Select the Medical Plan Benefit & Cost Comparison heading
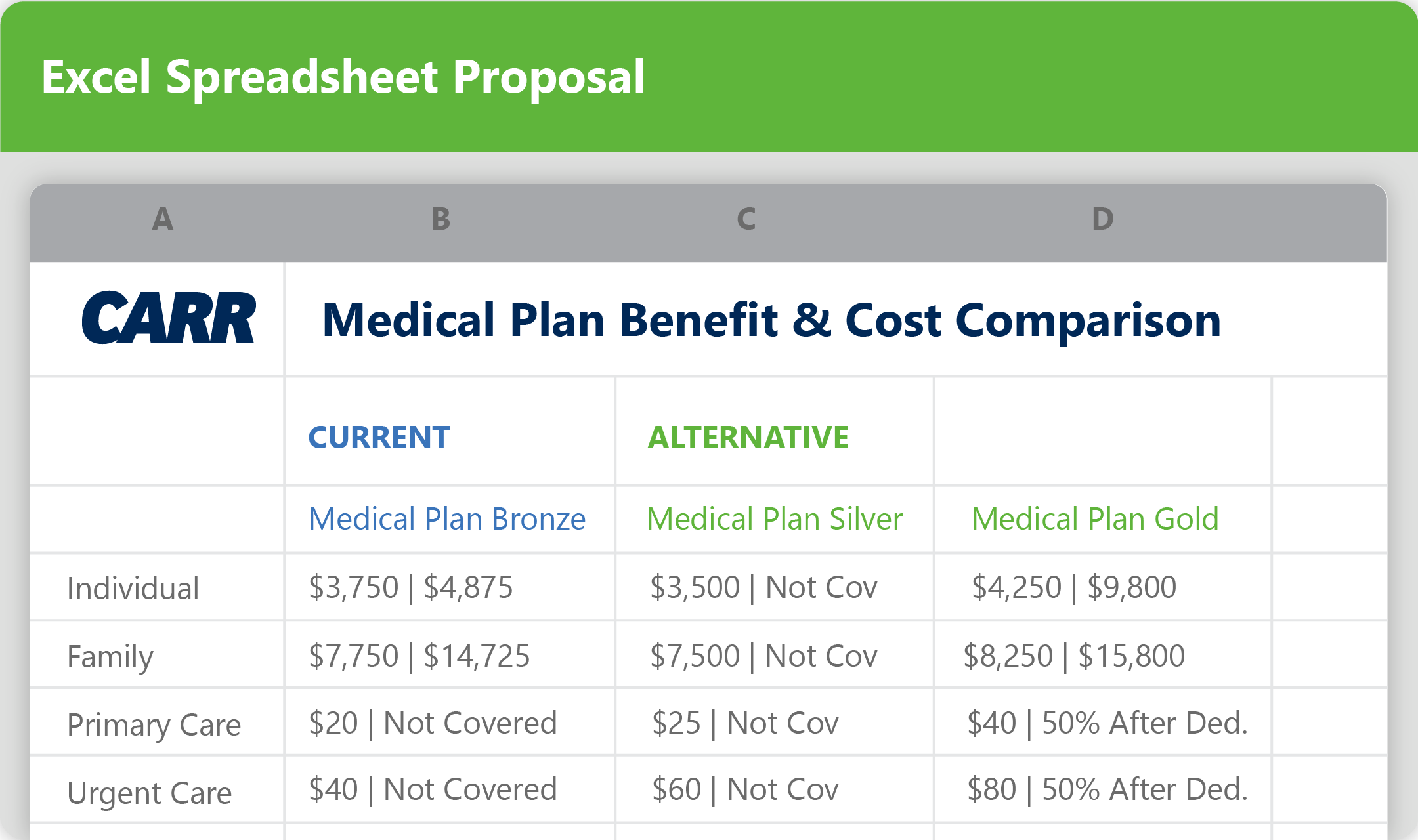The image size is (1418, 840). (x=771, y=320)
